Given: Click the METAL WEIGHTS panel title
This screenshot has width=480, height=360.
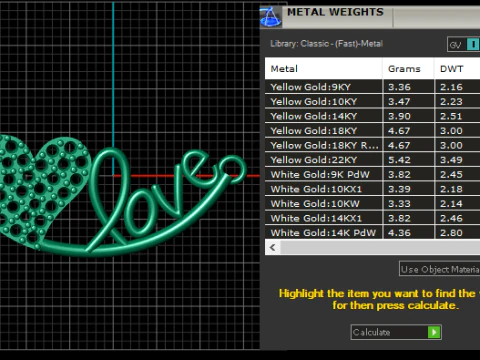Looking at the screenshot, I should tap(335, 12).
